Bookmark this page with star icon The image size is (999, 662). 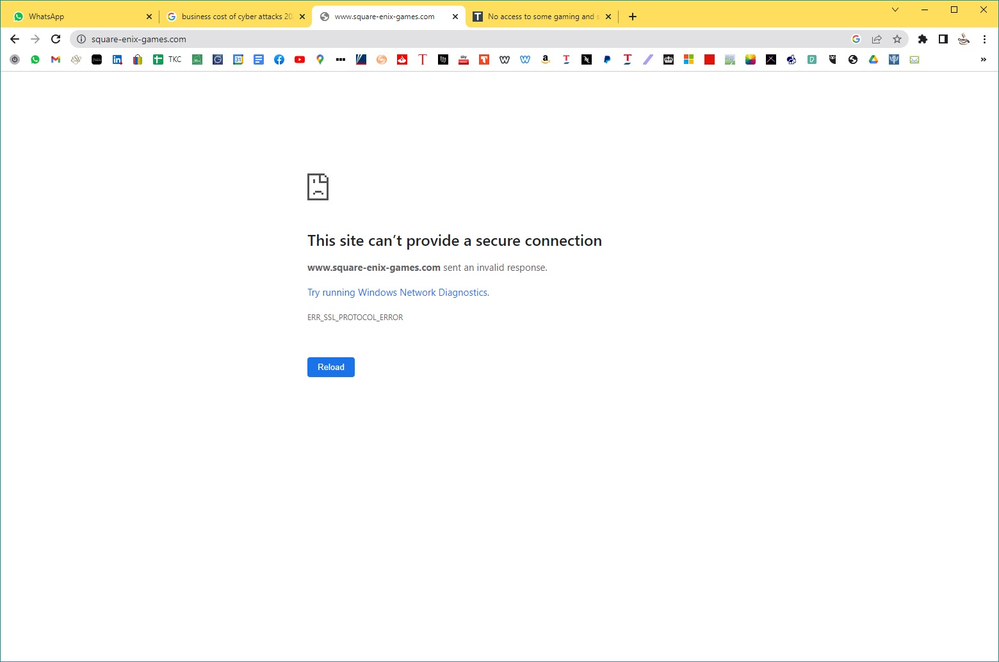pyautogui.click(x=897, y=39)
